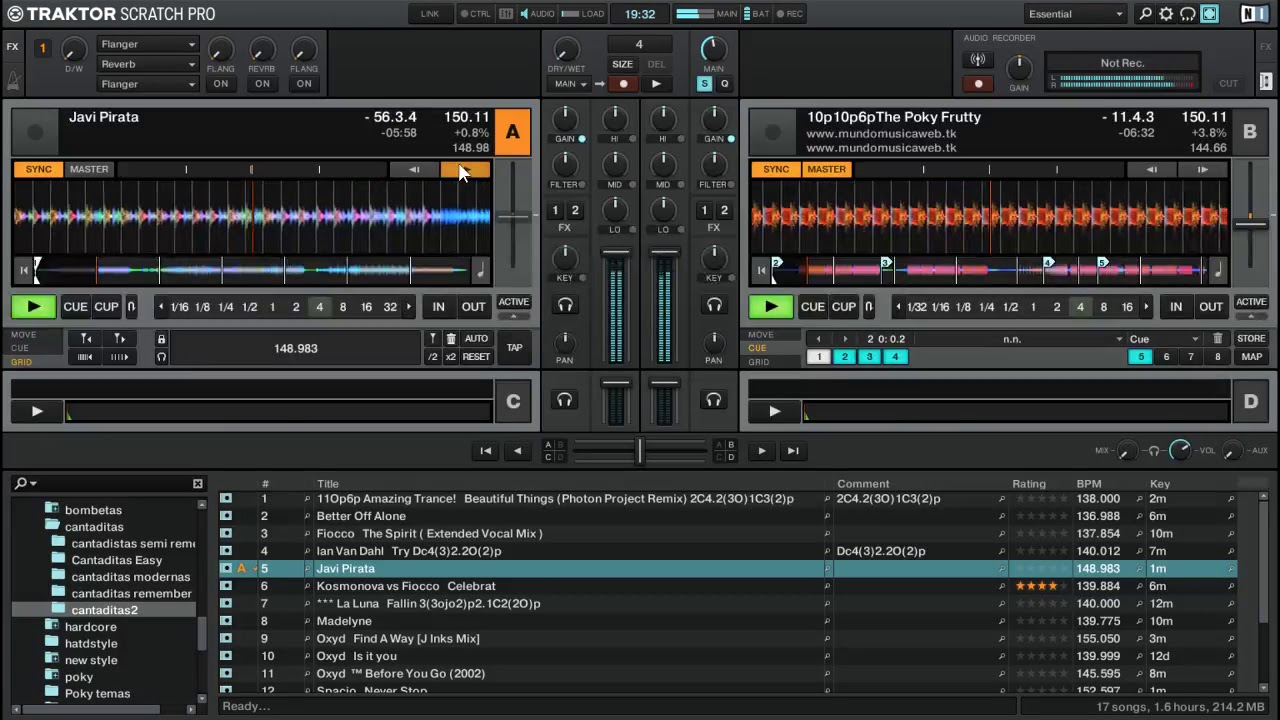The width and height of the screenshot is (1280, 720).
Task: Click Deck A beatgrid lock icon
Action: (x=161, y=339)
